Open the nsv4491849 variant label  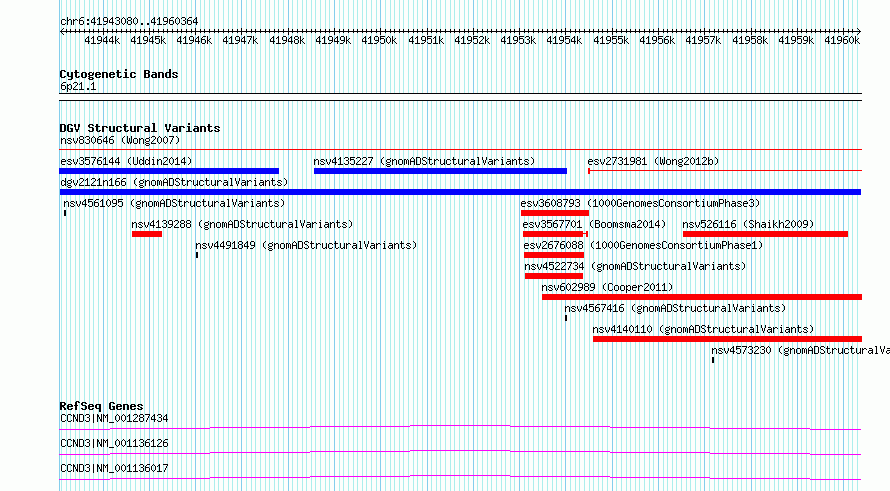pos(306,245)
